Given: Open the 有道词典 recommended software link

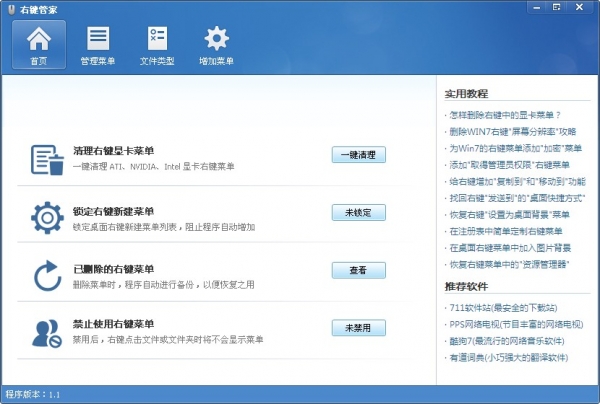Looking at the screenshot, I should pos(507,357).
